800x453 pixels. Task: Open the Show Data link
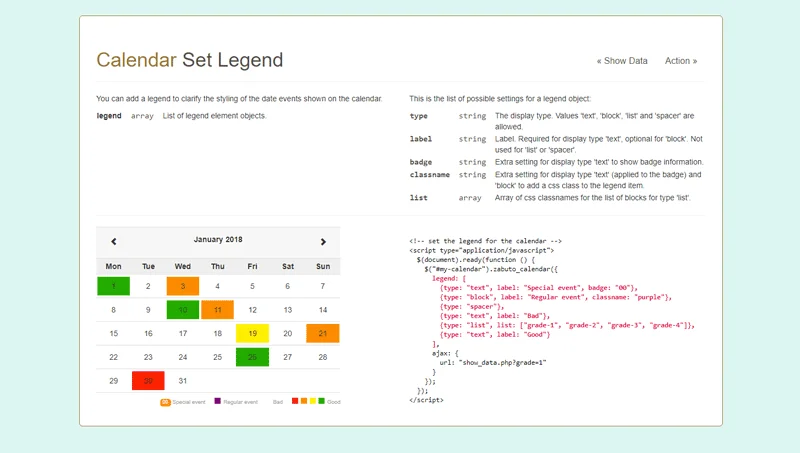[622, 61]
